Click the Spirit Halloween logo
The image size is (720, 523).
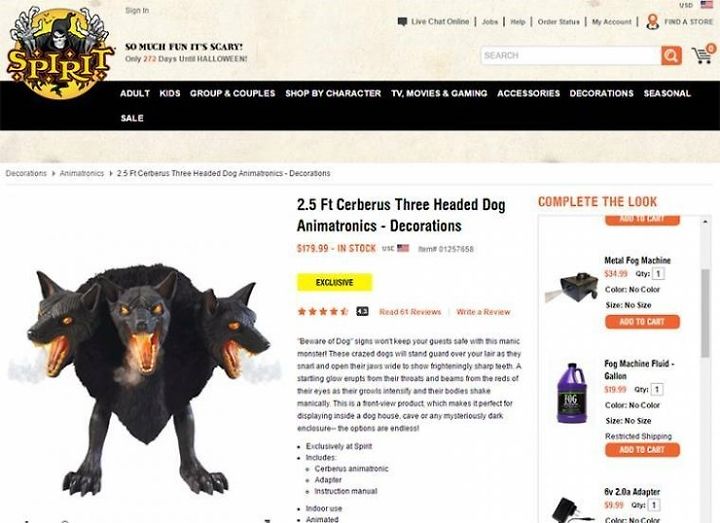pyautogui.click(x=59, y=51)
